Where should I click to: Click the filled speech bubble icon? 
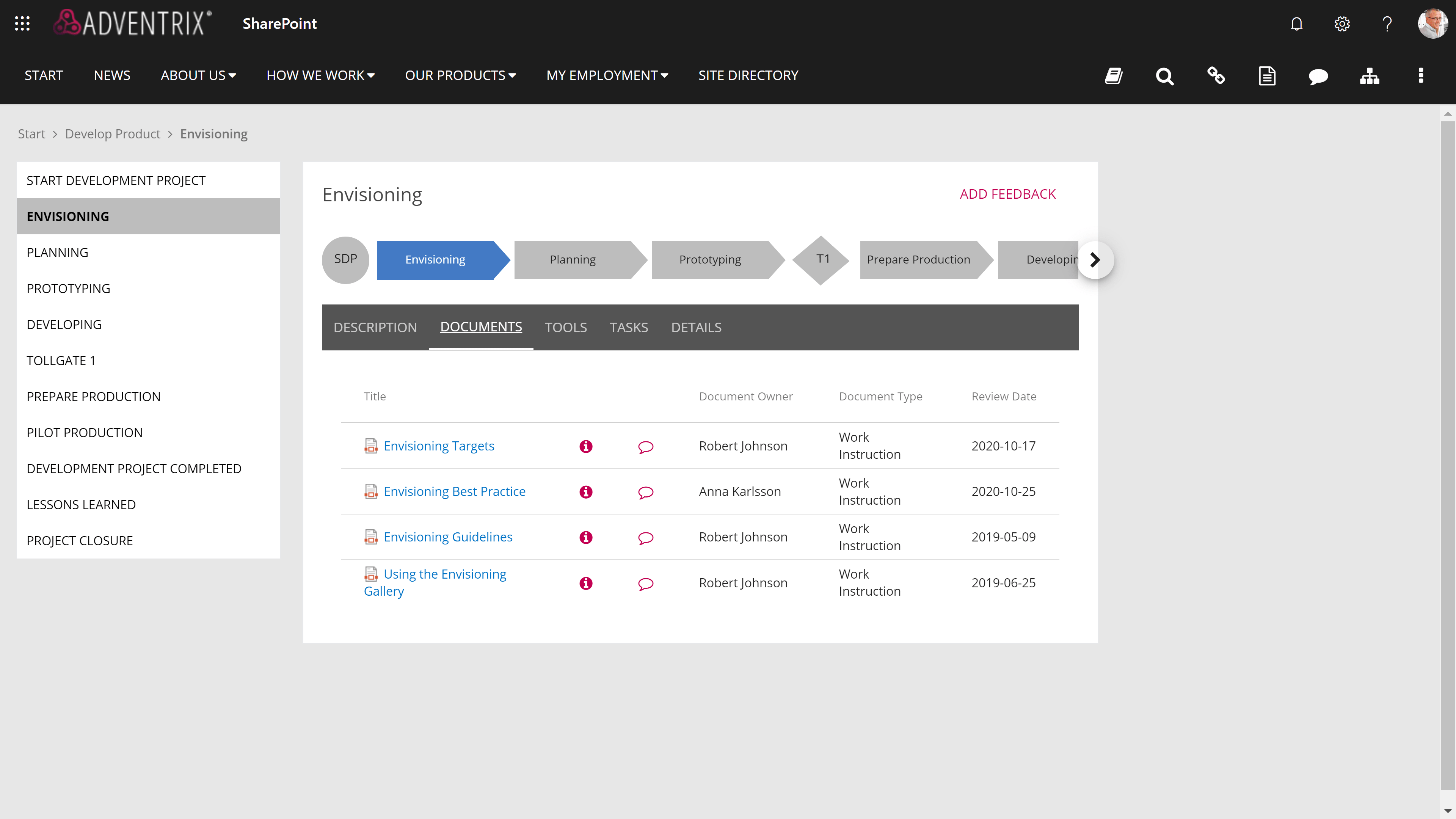pos(1318,76)
